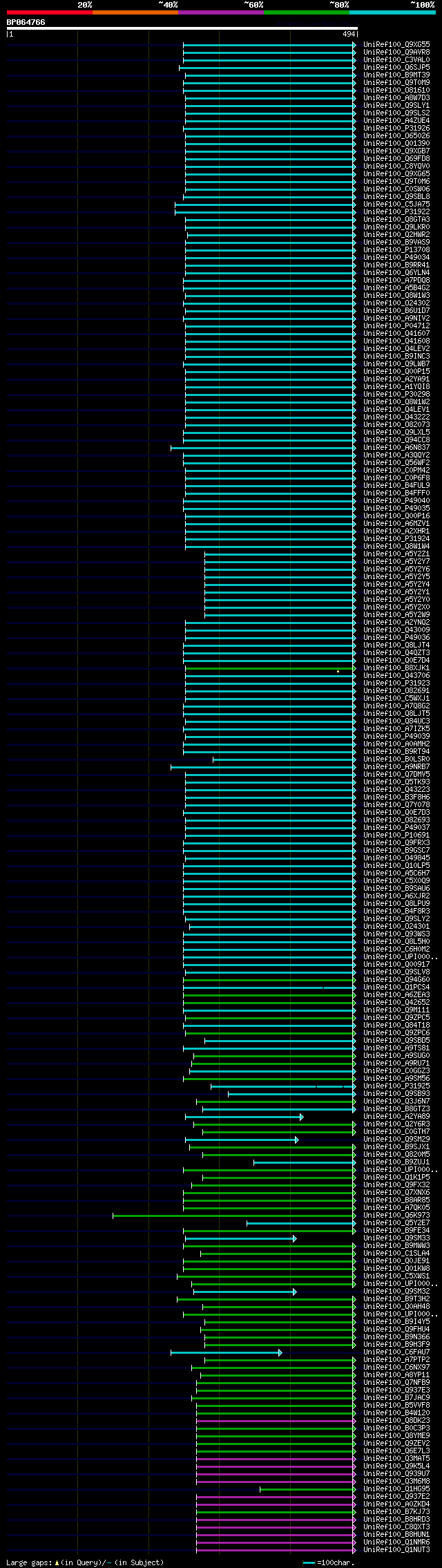Select the UniRef100_Q84UC3 label
442x1568 pixels.
tap(396, 721)
